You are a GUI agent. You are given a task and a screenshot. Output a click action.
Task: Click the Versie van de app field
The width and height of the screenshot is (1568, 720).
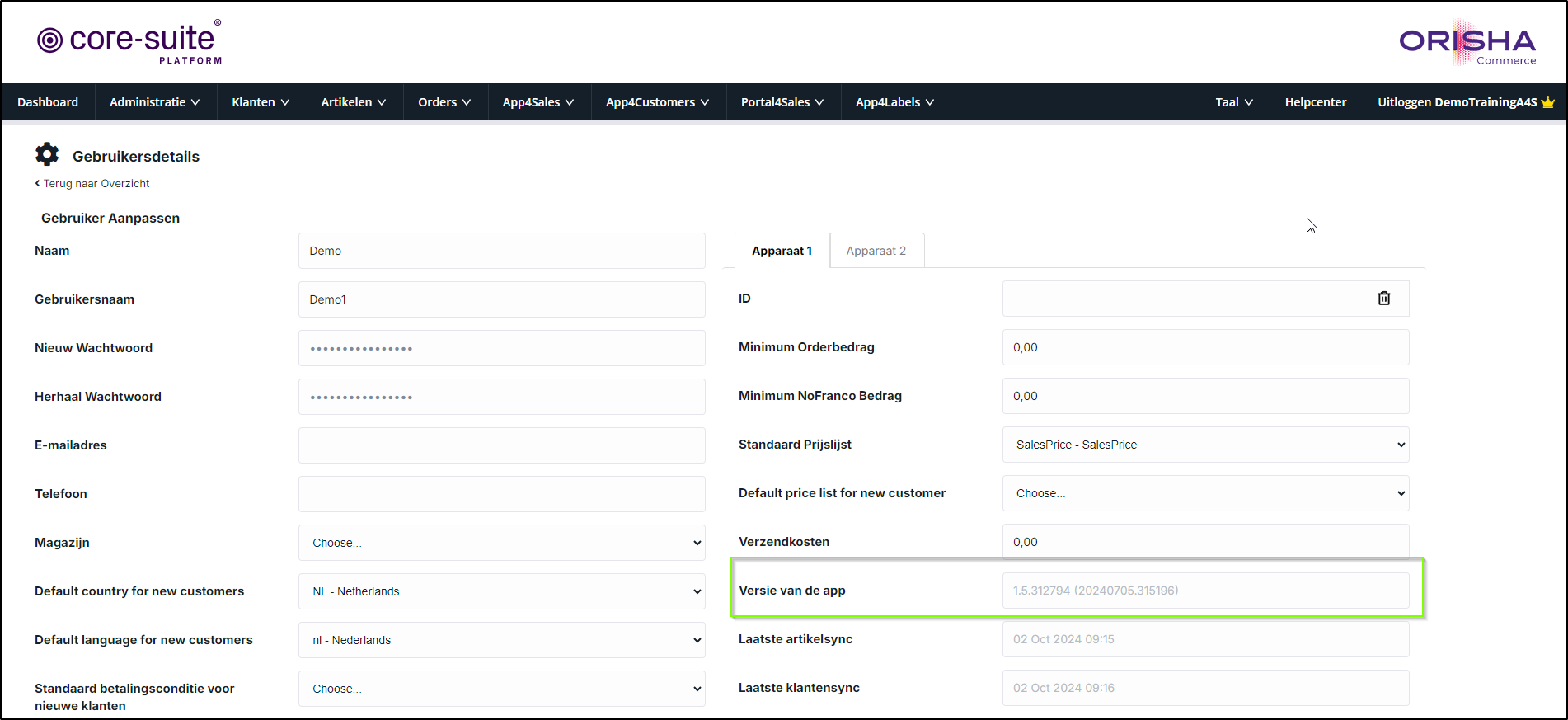tap(1206, 591)
